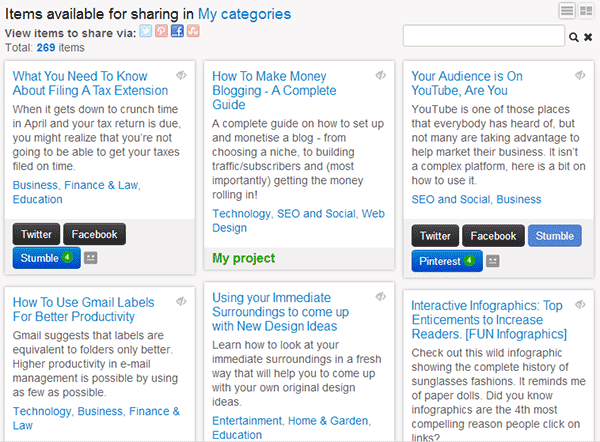The width and height of the screenshot is (600, 442).
Task: Click megaphone icon on Tax Extension card
Action: click(181, 75)
